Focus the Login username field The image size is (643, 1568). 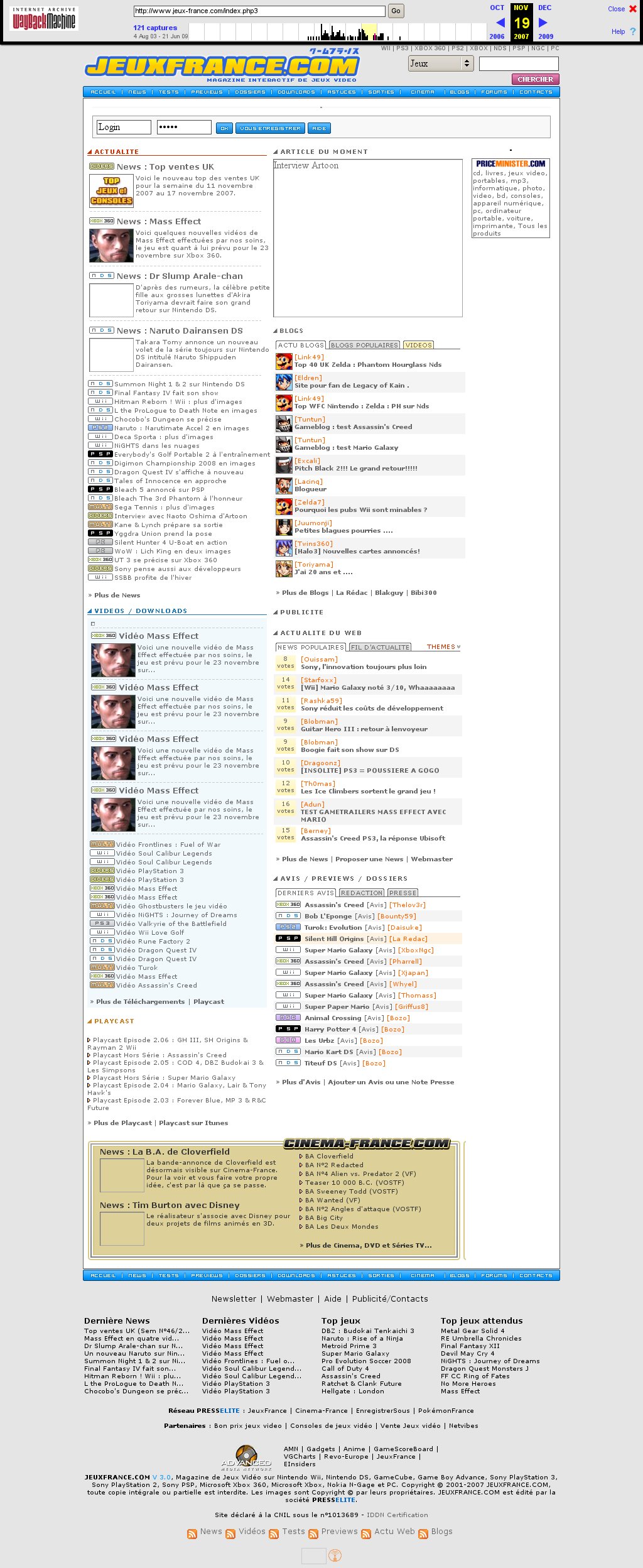click(124, 127)
